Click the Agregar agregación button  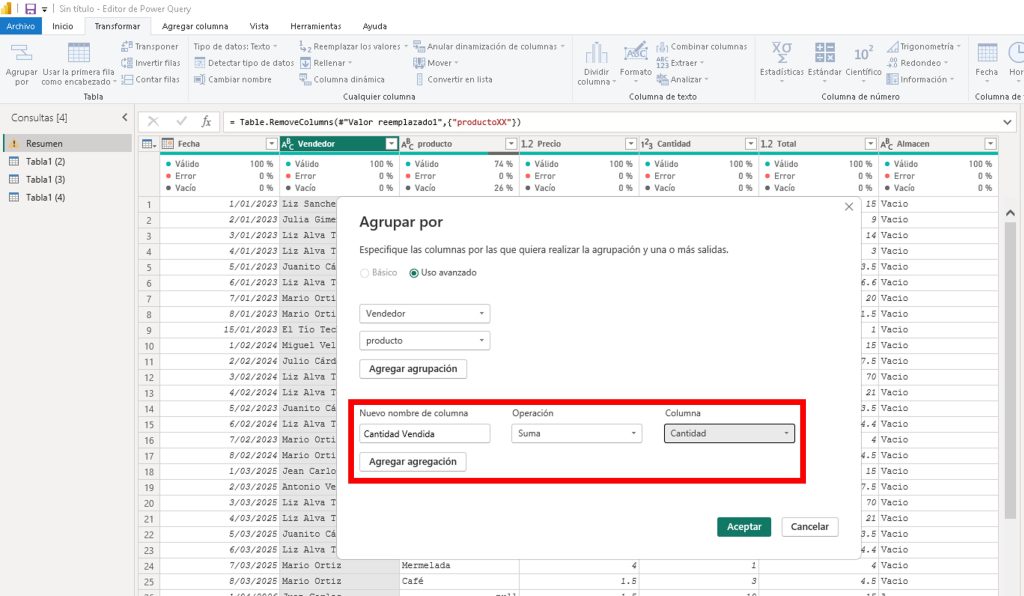click(412, 462)
